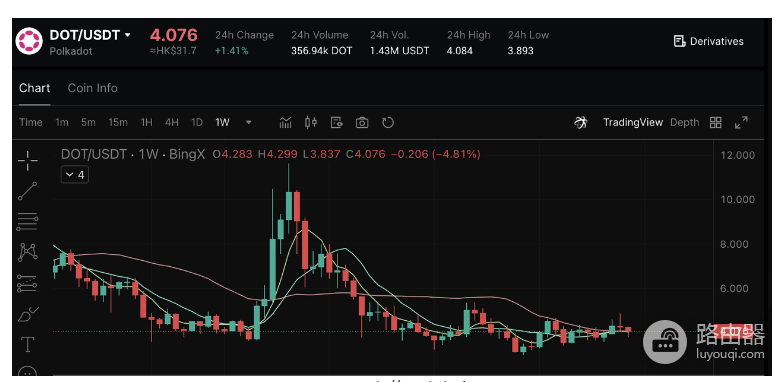783x382 pixels.
Task: Open the indicators chart icon
Action: [285, 122]
